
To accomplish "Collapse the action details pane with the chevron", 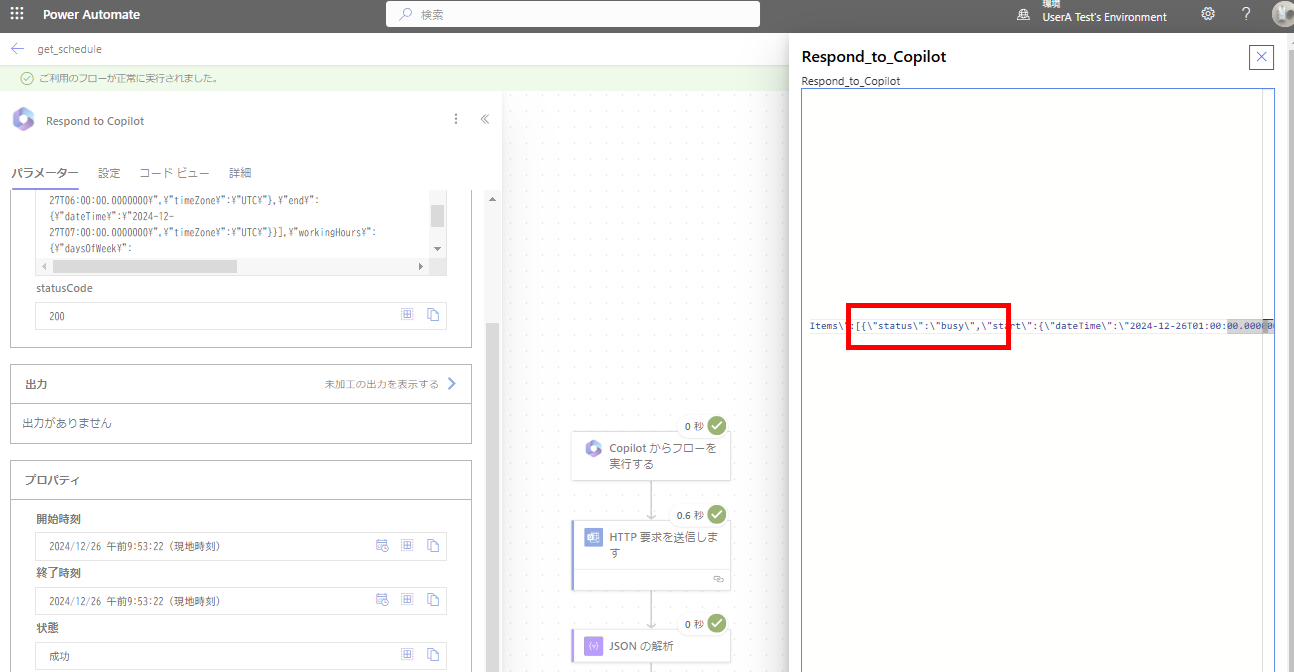I will [x=485, y=118].
